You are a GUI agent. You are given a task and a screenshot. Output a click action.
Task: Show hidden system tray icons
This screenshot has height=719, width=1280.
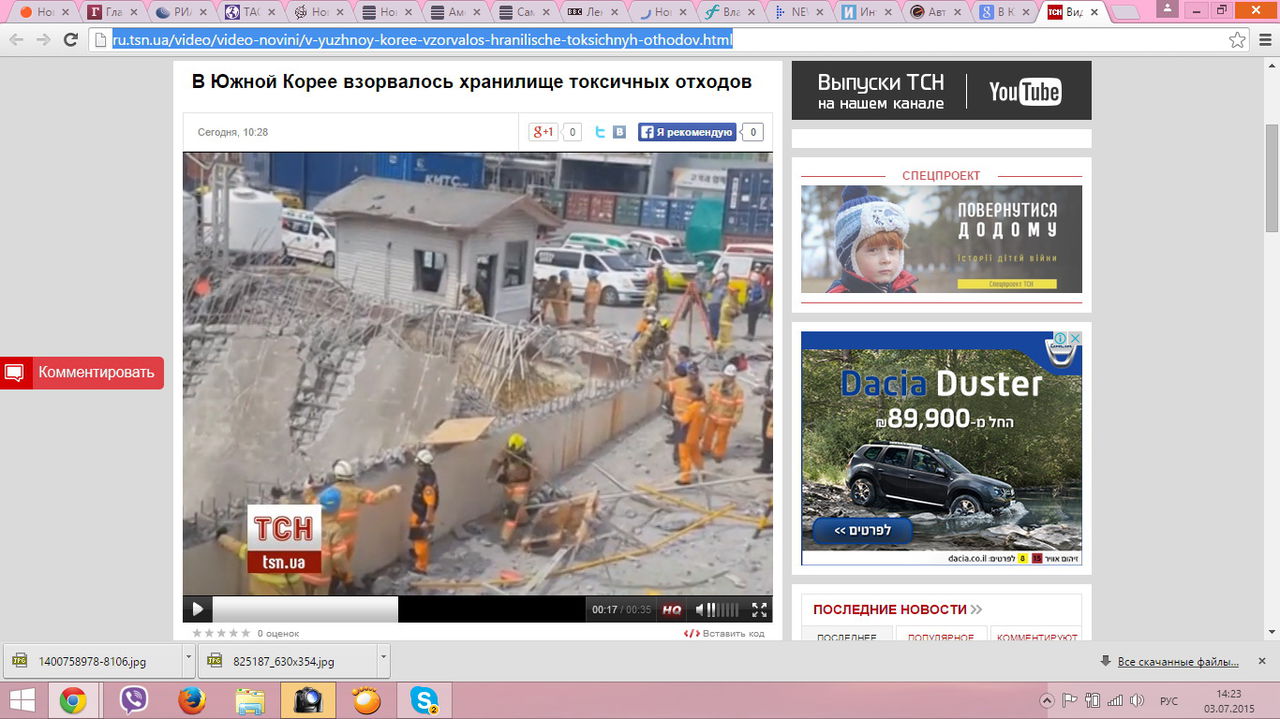click(x=1047, y=700)
